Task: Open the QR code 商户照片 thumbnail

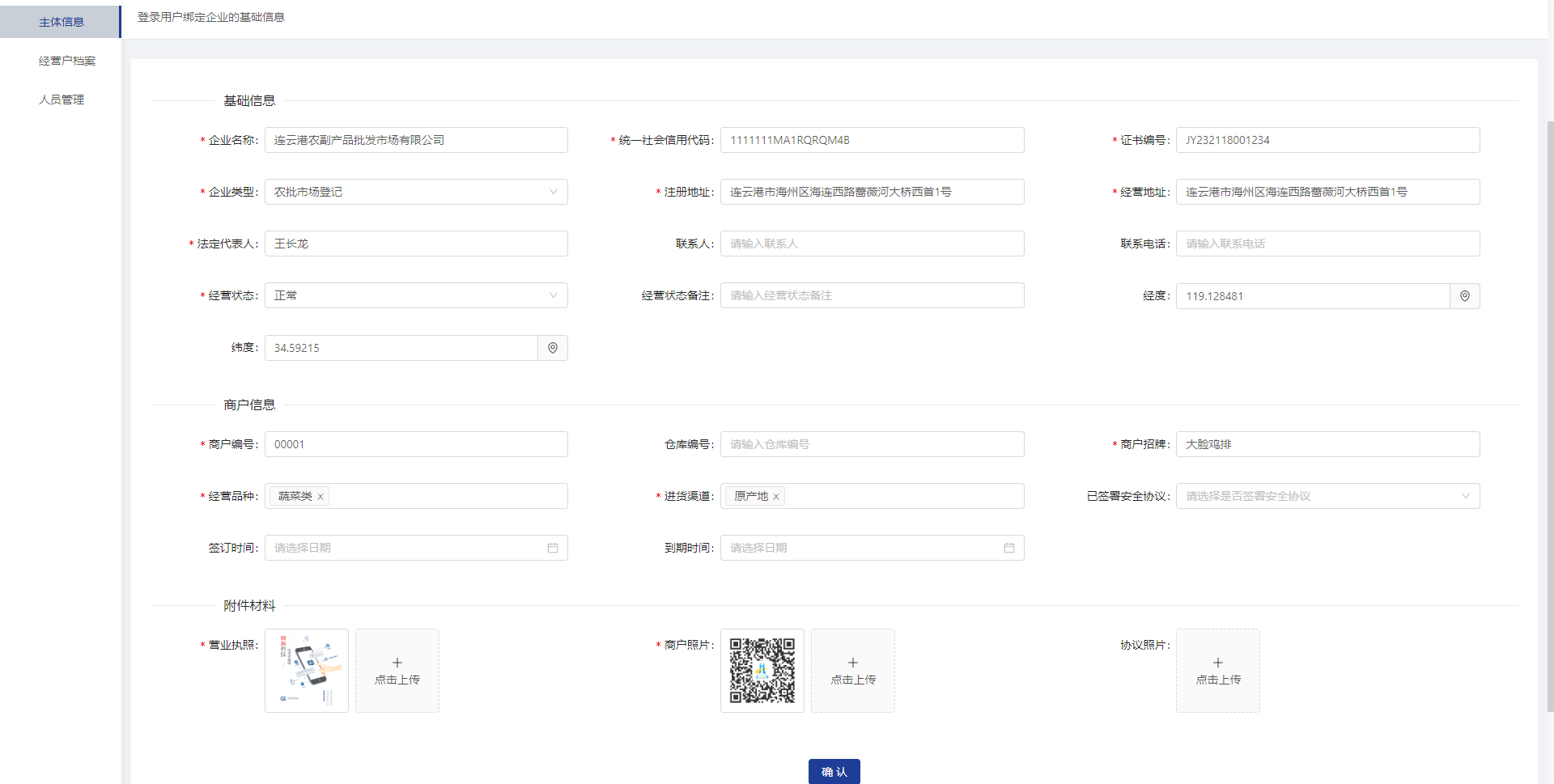Action: 762,670
